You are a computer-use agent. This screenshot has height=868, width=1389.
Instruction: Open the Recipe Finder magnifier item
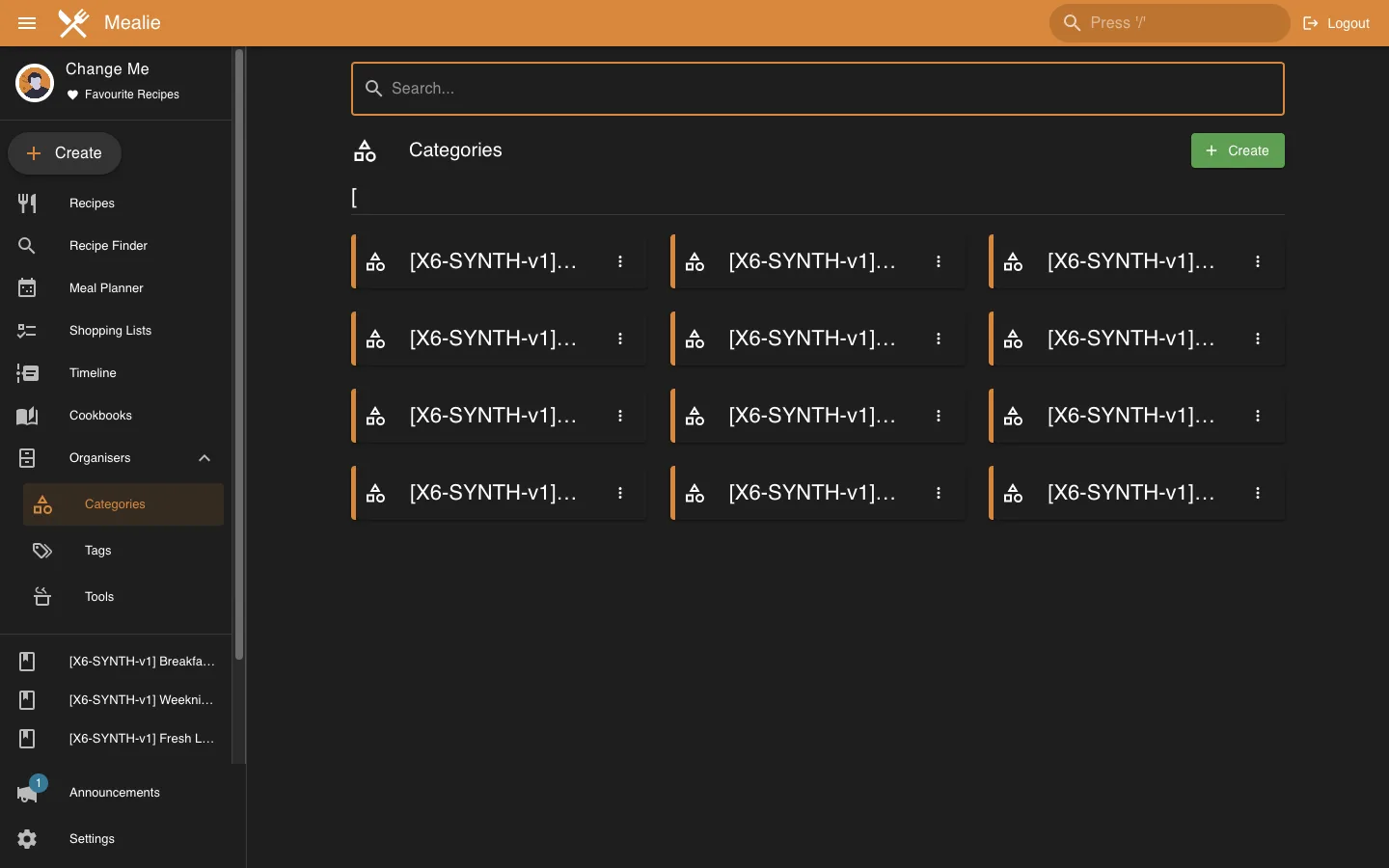pyautogui.click(x=116, y=246)
